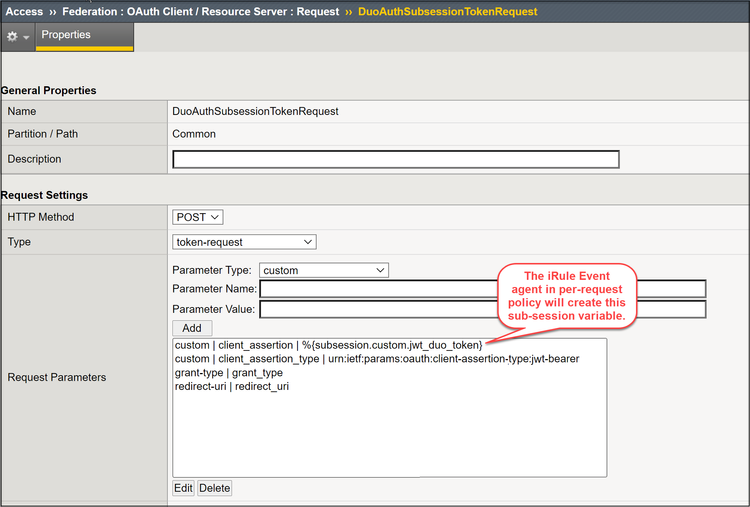Select the client_assertion jwt_duo_token entry
This screenshot has height=507, width=750.
[328, 345]
